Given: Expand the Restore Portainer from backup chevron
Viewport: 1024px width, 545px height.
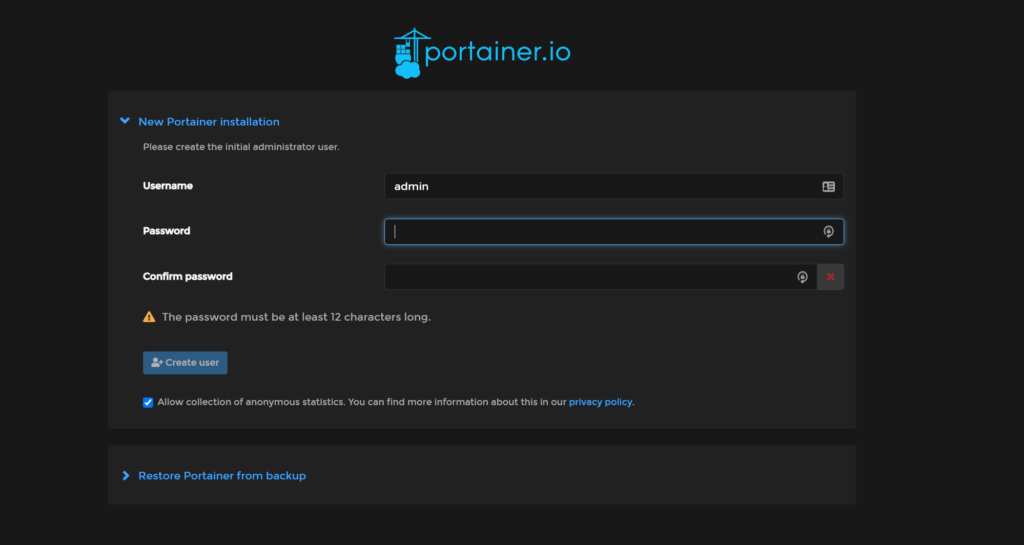Looking at the screenshot, I should [x=125, y=475].
